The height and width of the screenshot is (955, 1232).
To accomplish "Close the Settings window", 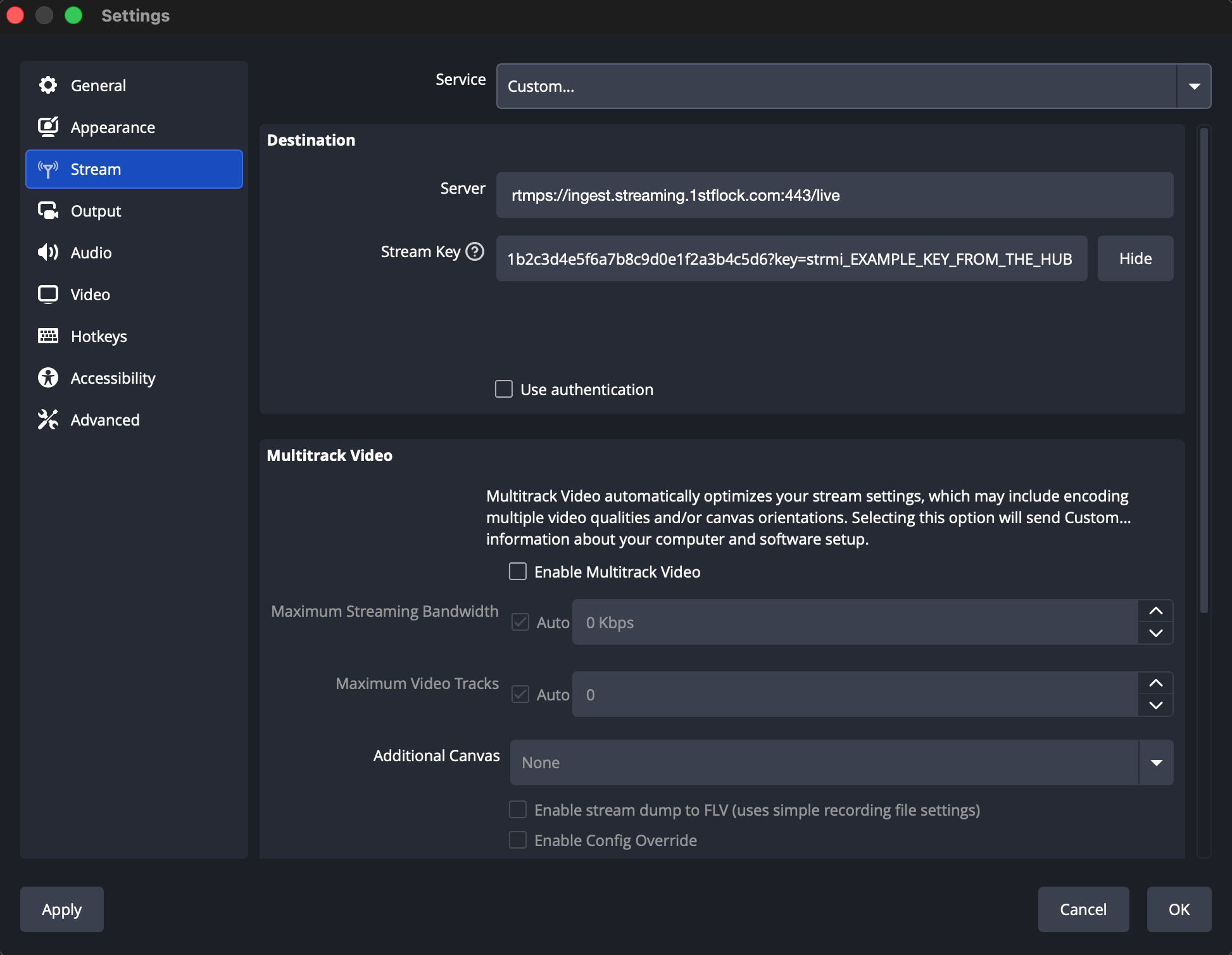I will click(15, 15).
